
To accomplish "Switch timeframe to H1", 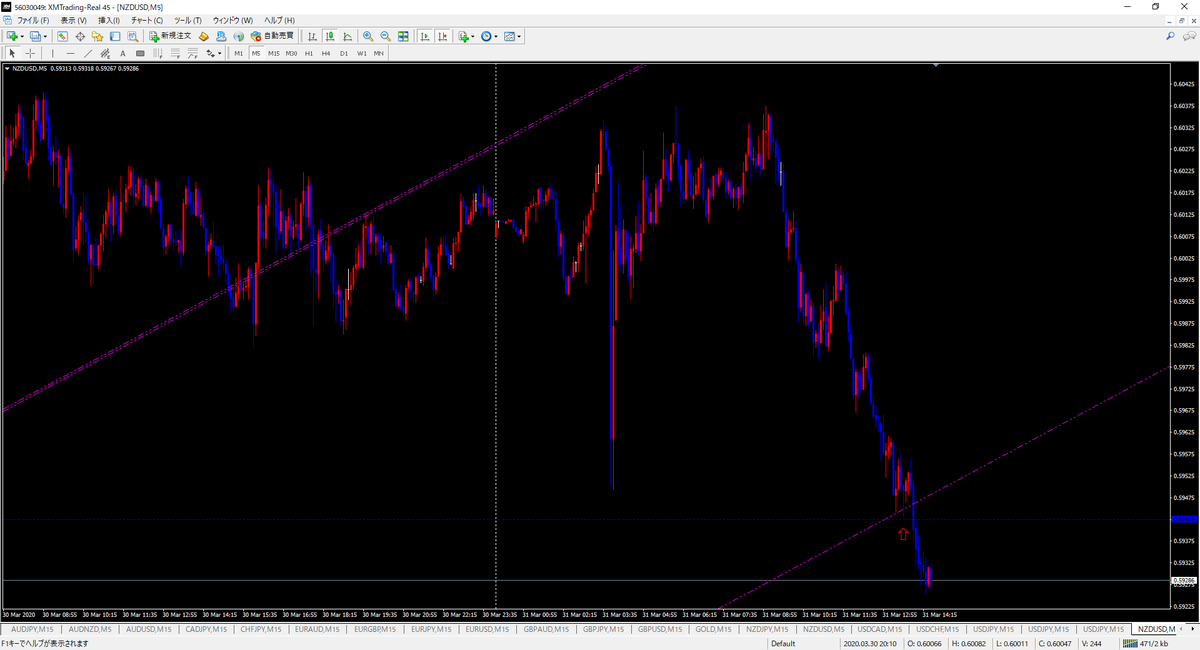I will click(x=309, y=53).
